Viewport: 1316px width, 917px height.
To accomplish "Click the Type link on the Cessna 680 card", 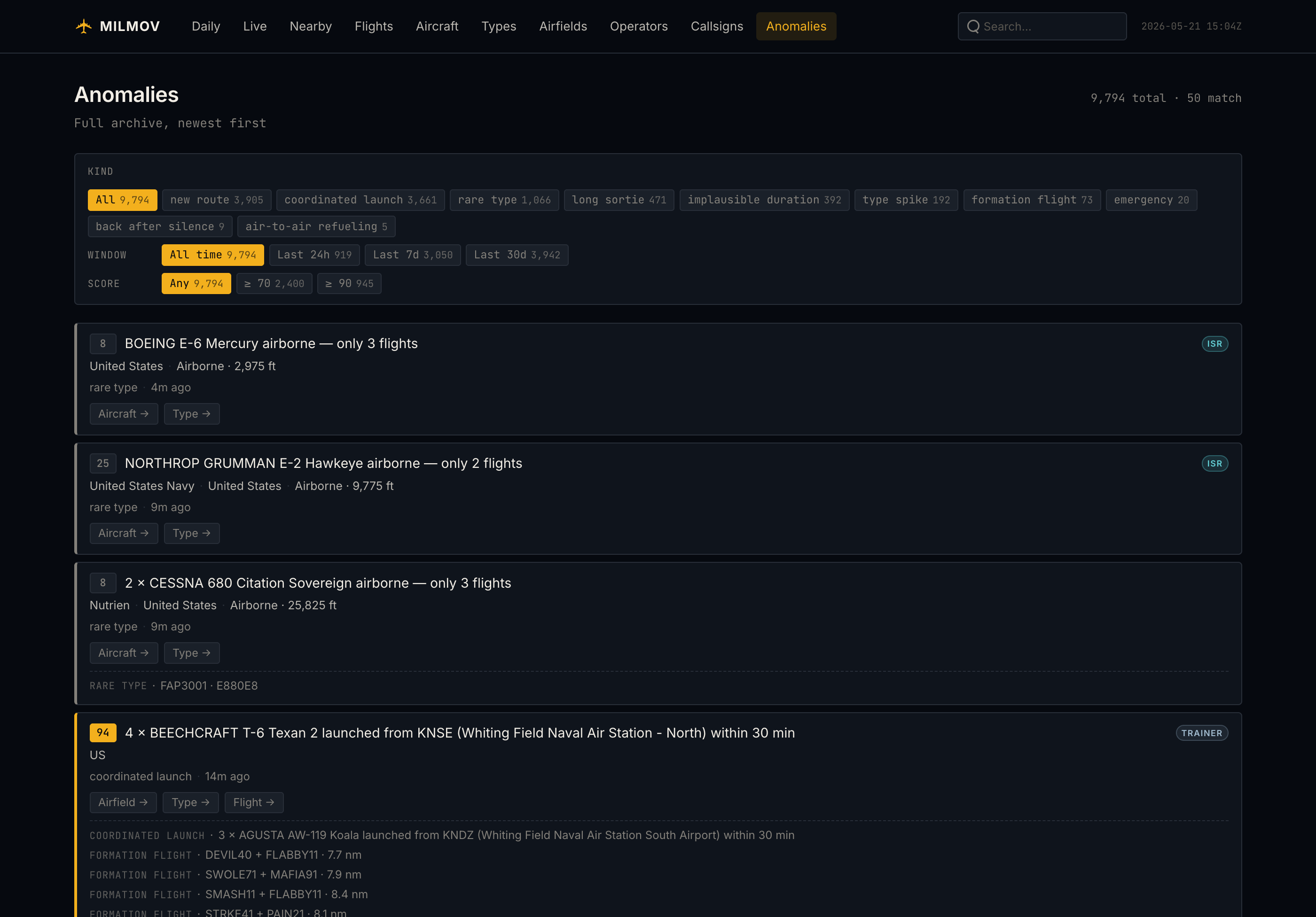I will coord(191,653).
